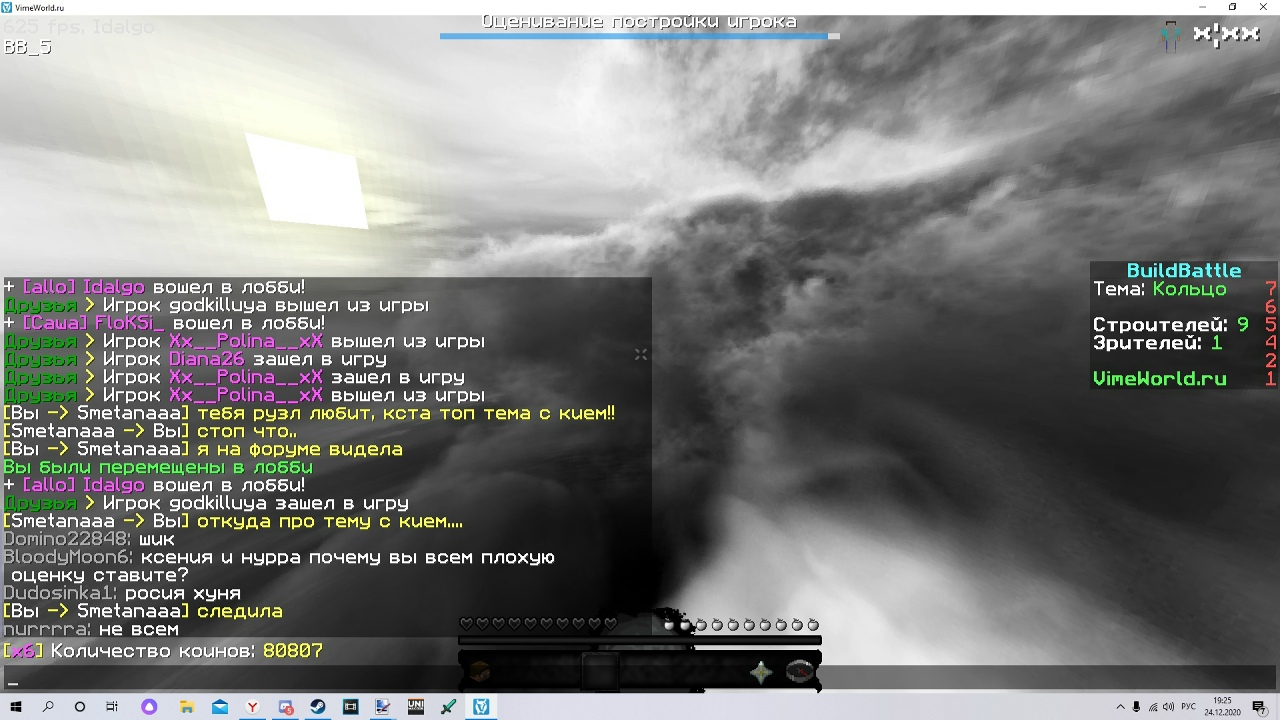This screenshot has width=1280, height=720.
Task: Open the volume control in tray
Action: pos(1169,707)
